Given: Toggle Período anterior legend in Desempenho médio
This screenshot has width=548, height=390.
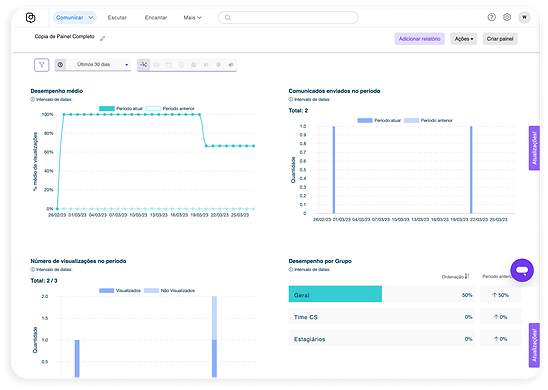Looking at the screenshot, I should coord(170,109).
